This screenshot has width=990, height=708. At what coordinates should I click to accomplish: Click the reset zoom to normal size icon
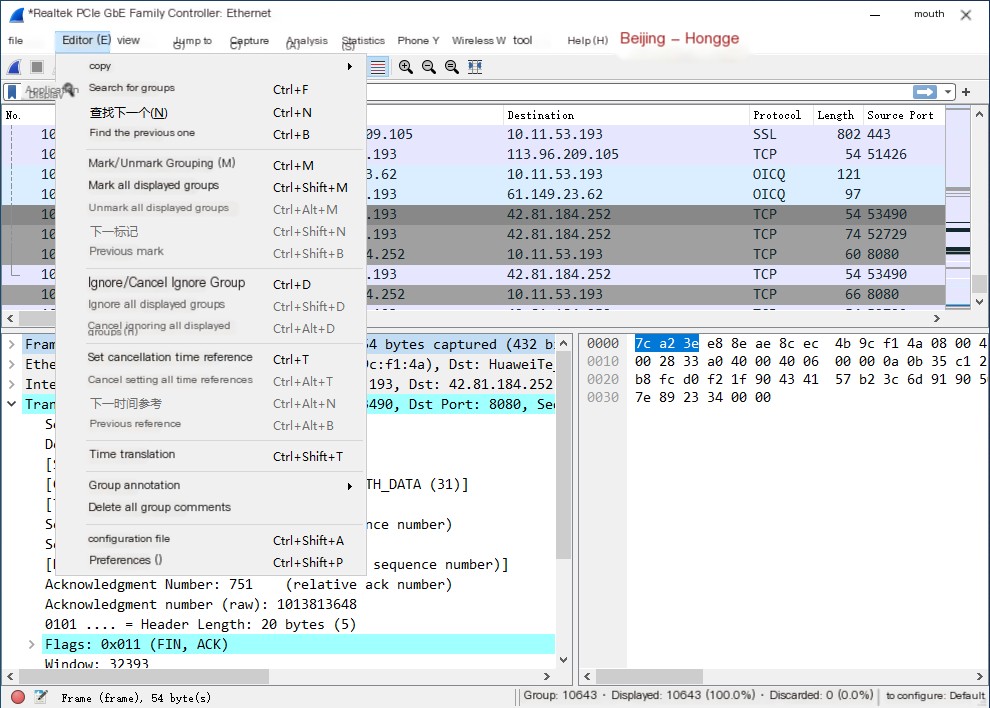pyautogui.click(x=451, y=67)
